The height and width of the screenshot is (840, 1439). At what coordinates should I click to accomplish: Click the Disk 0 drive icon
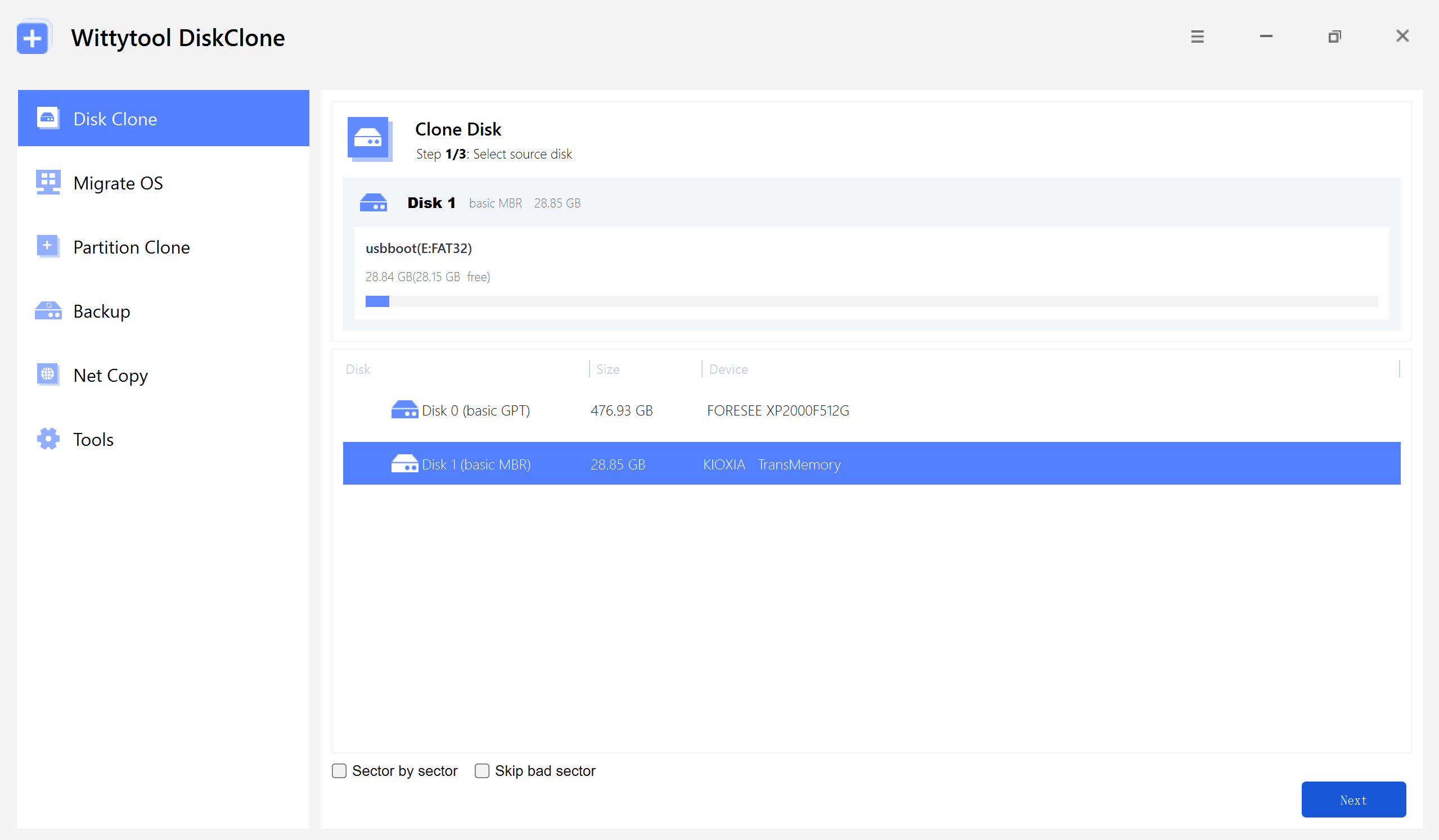point(404,410)
